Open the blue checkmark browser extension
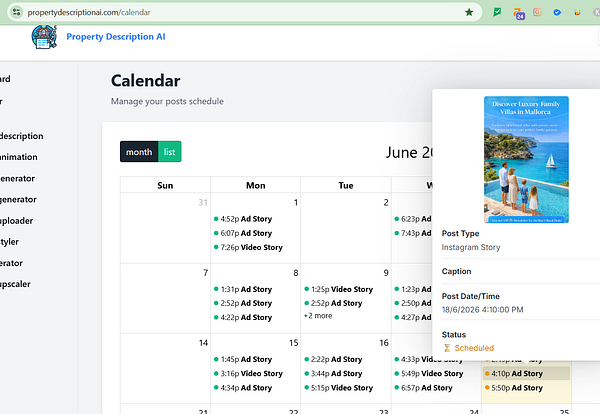This screenshot has height=414, width=600. click(557, 12)
